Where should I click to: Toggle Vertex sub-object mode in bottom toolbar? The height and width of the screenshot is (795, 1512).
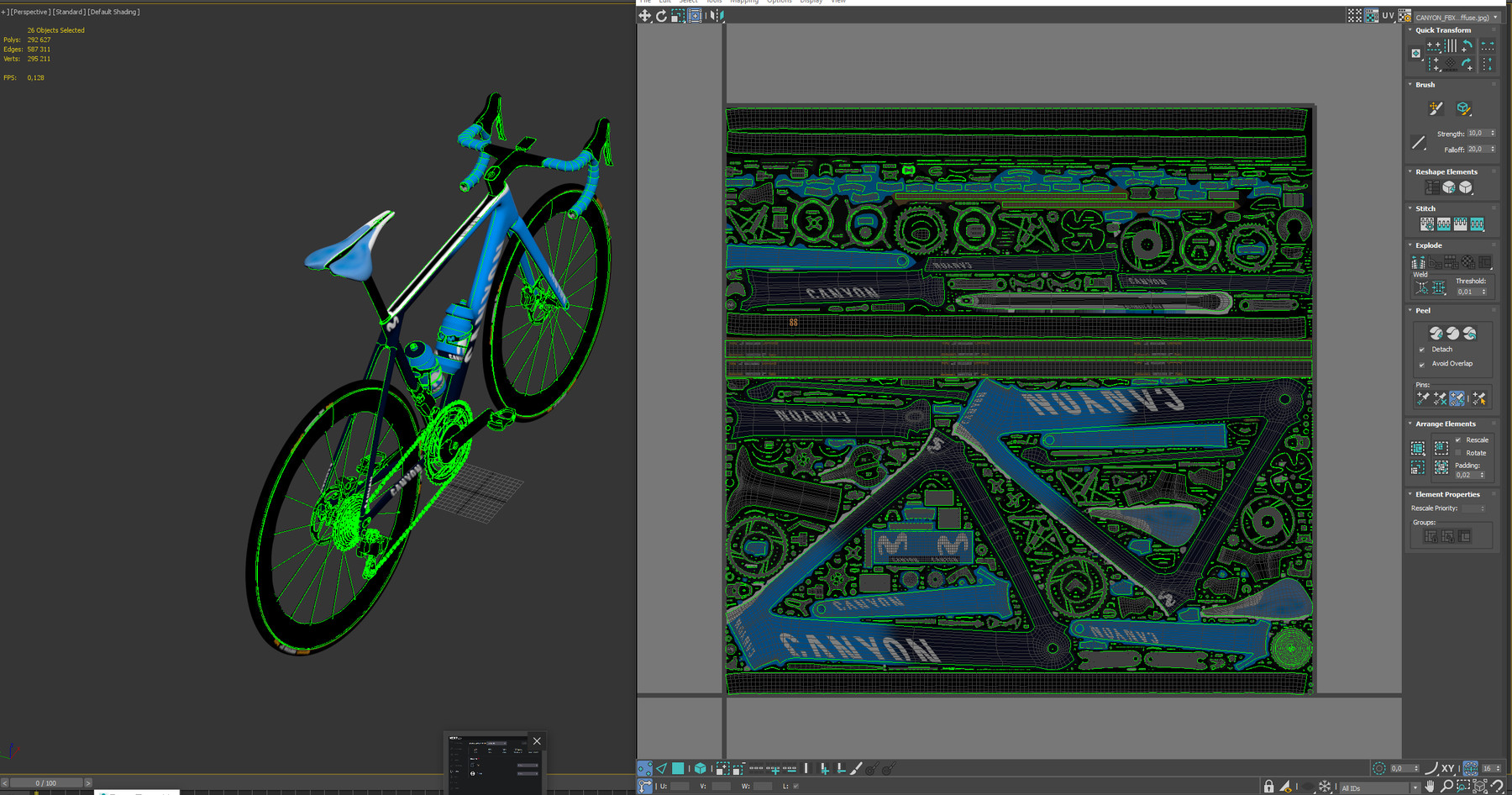pos(645,768)
